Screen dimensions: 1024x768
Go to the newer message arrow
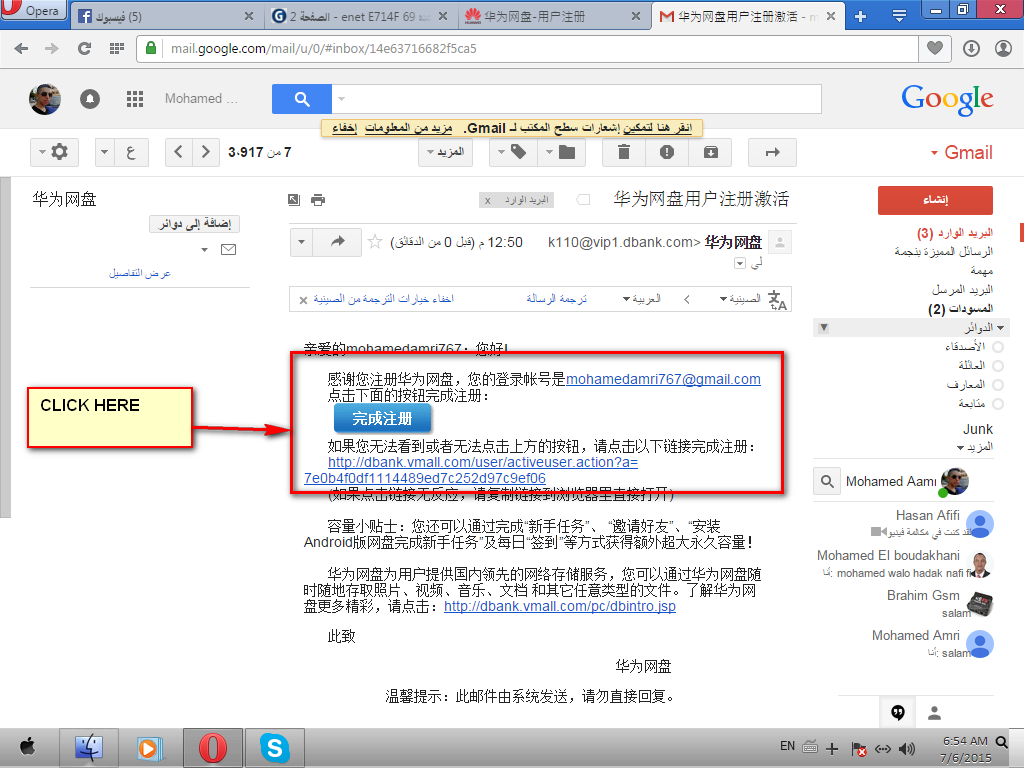(178, 152)
